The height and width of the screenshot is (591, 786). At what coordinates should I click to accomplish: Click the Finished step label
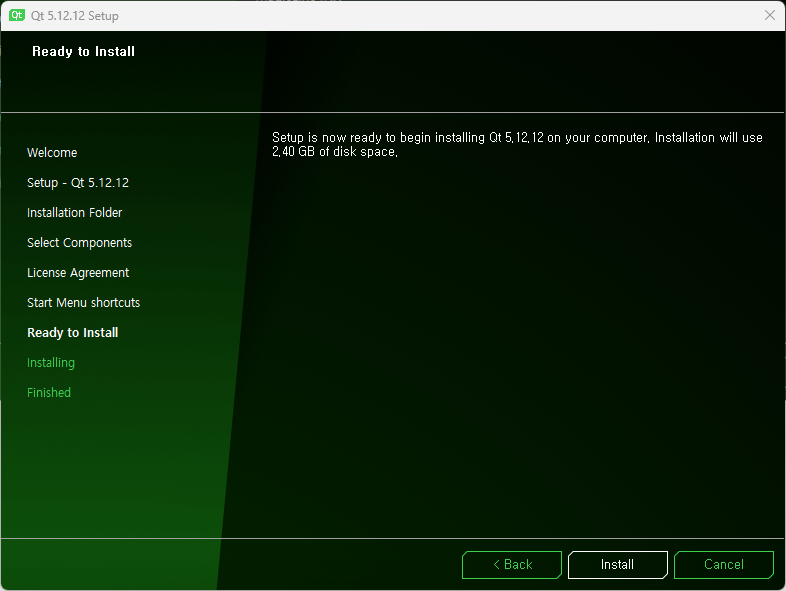[49, 392]
